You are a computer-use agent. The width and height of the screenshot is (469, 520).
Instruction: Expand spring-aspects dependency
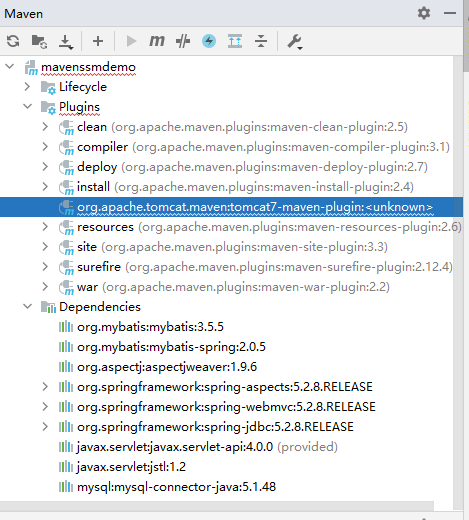pos(45,387)
